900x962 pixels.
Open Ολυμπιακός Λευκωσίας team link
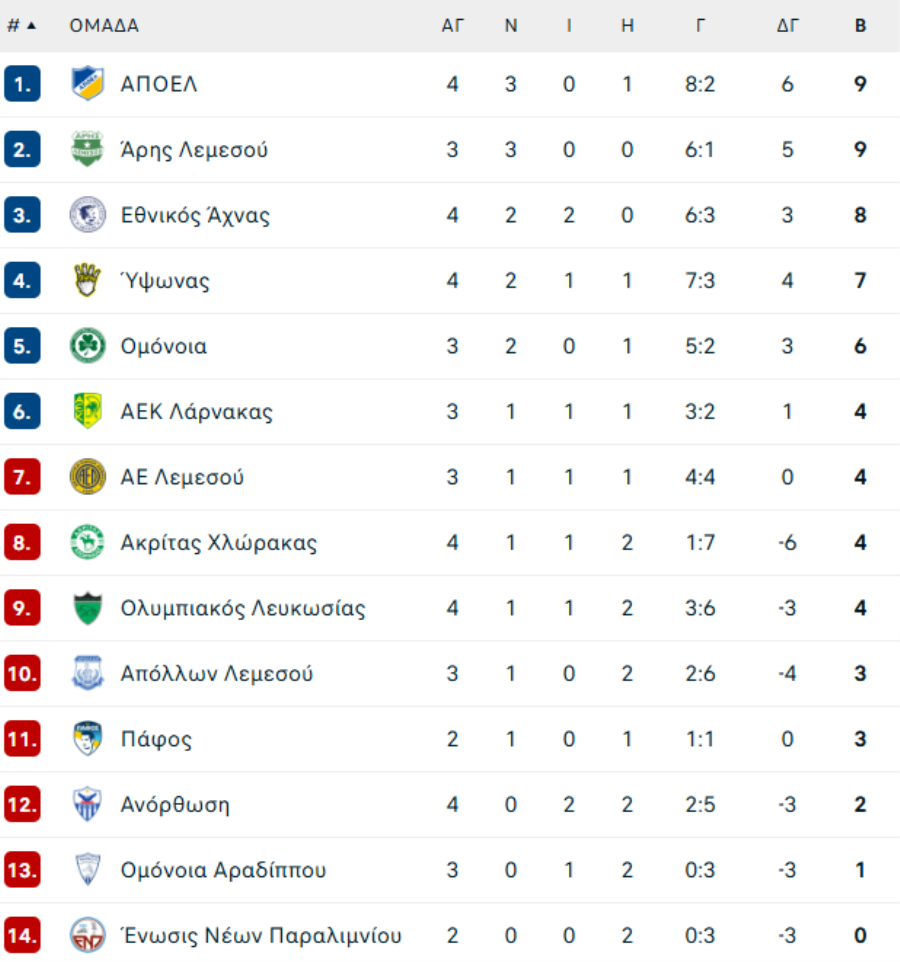click(243, 608)
